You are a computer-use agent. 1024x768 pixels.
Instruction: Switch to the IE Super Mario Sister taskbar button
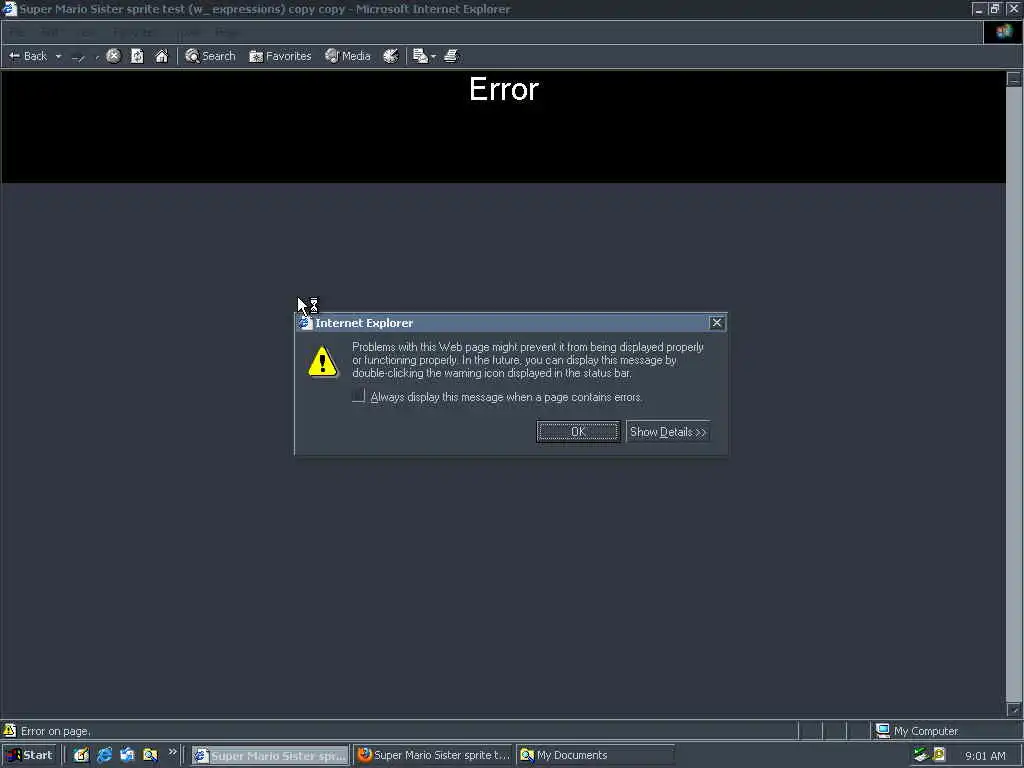point(270,756)
